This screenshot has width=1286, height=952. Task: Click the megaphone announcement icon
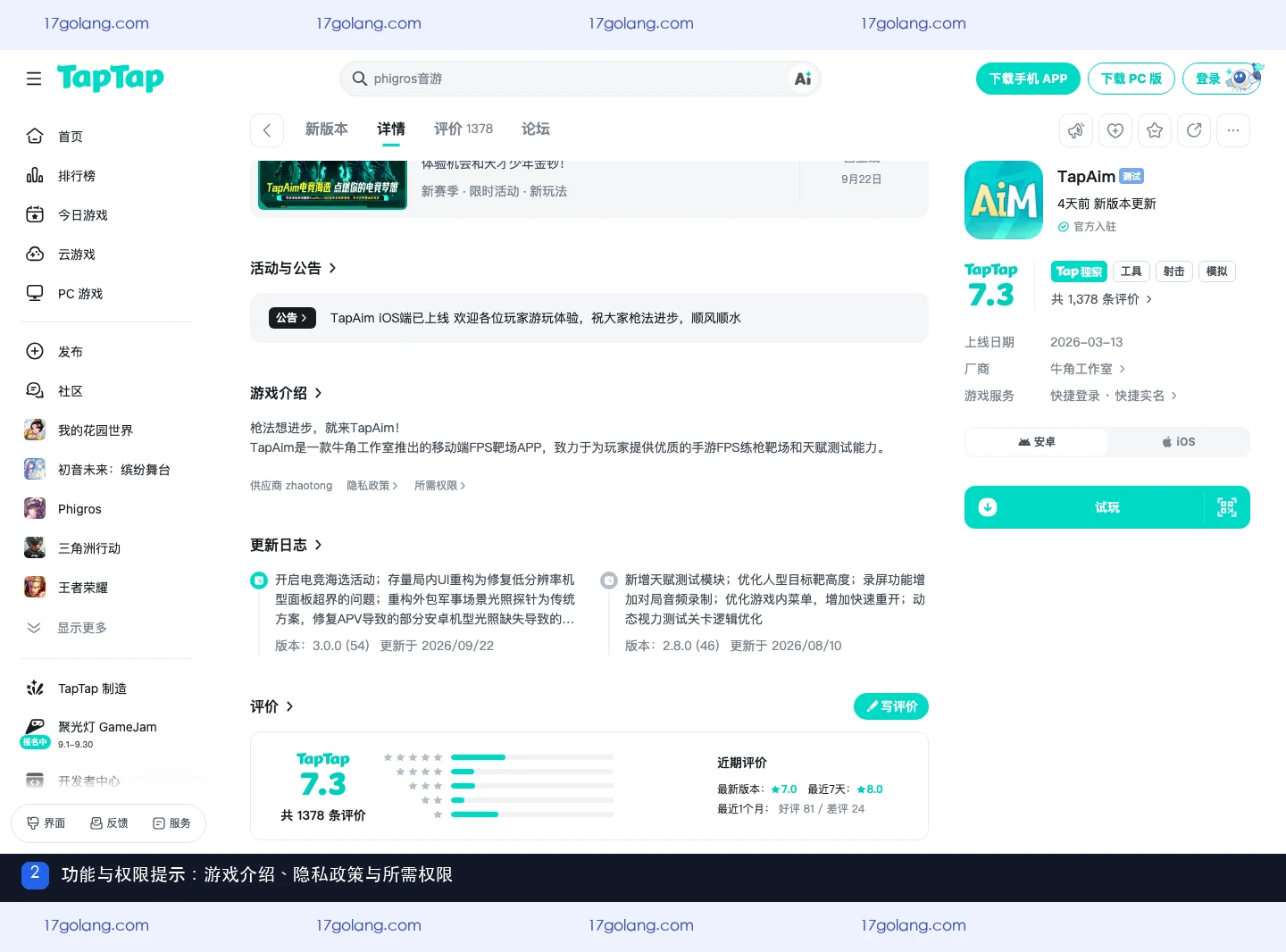[x=1076, y=130]
